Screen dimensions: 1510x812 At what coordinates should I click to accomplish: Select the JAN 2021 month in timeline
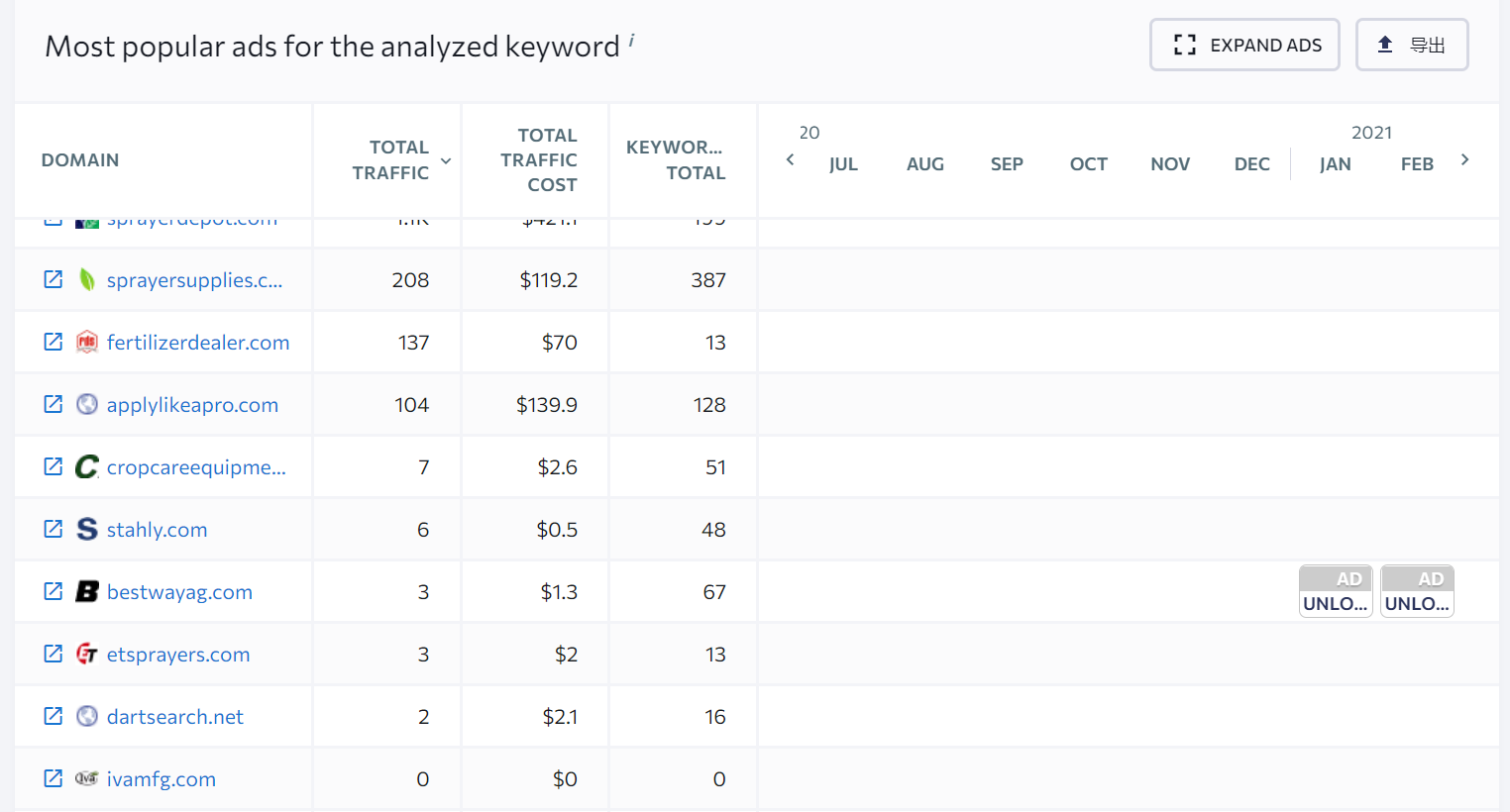(x=1336, y=163)
